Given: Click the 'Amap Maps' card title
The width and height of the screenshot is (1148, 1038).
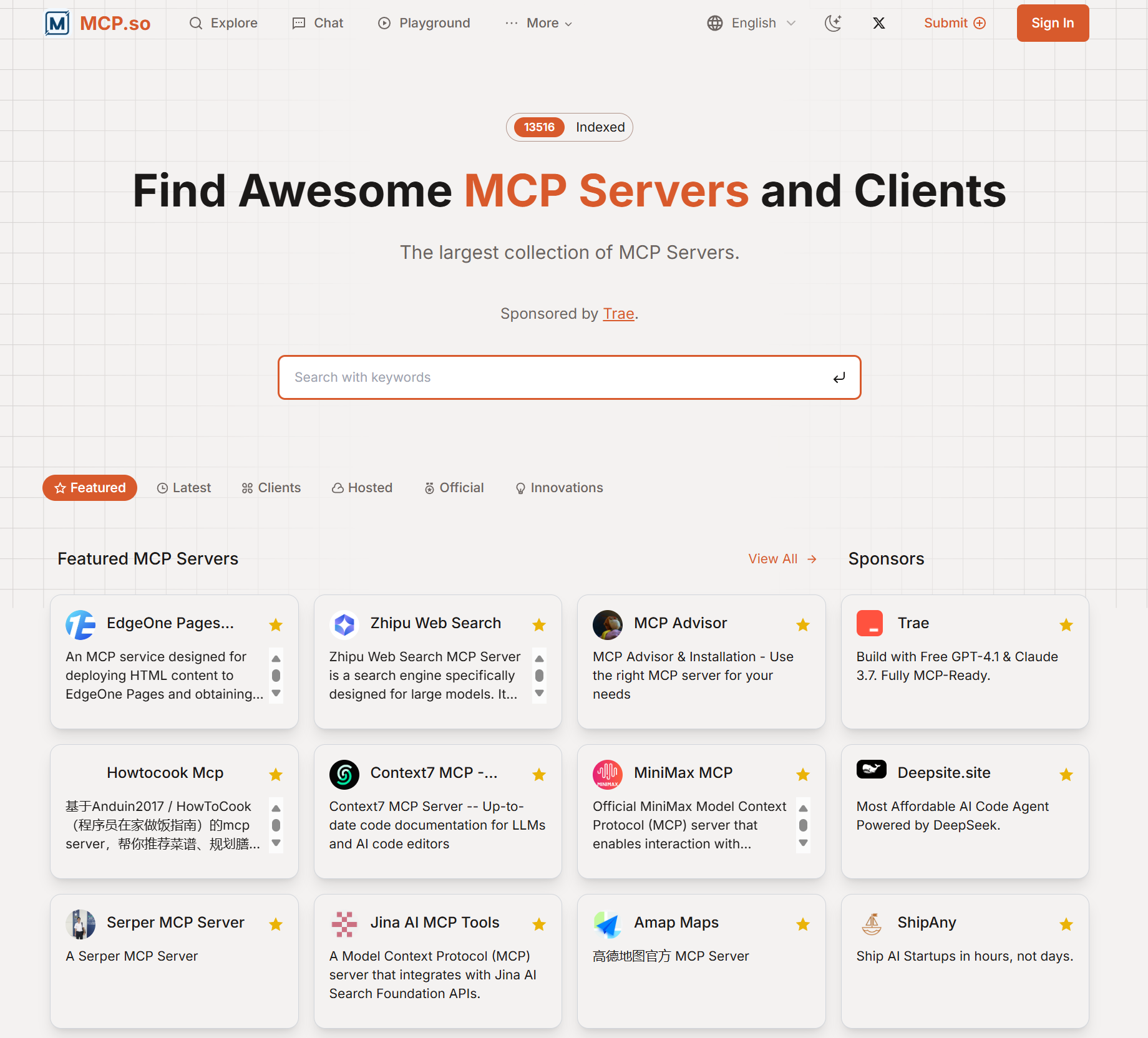Looking at the screenshot, I should pyautogui.click(x=676, y=923).
